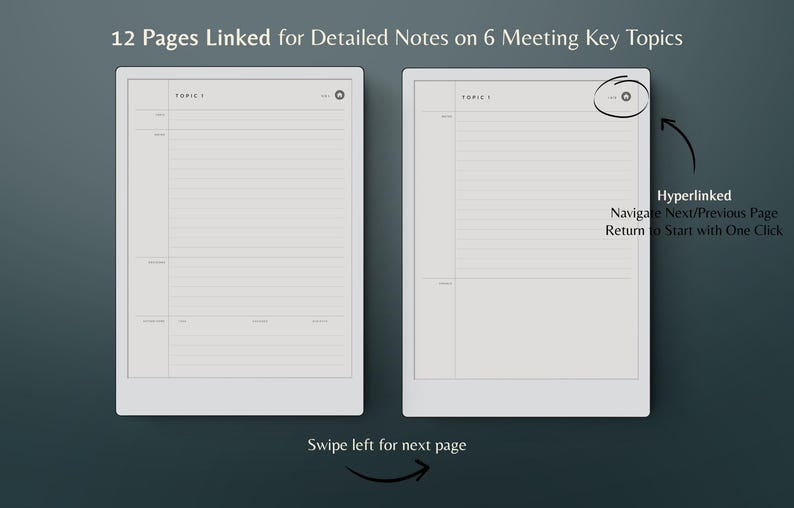The image size is (794, 508).
Task: Select the page number link beside right tablet's home icon
Action: 612,97
